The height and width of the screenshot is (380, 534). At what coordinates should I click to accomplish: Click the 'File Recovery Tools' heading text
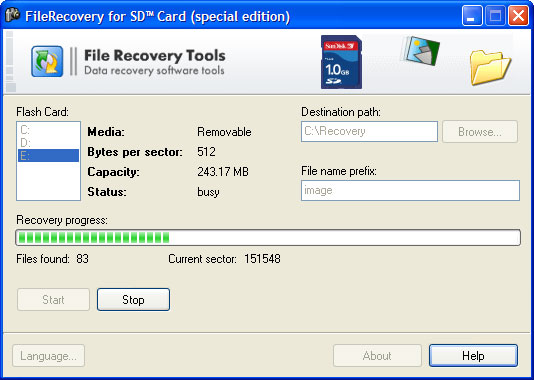(155, 55)
